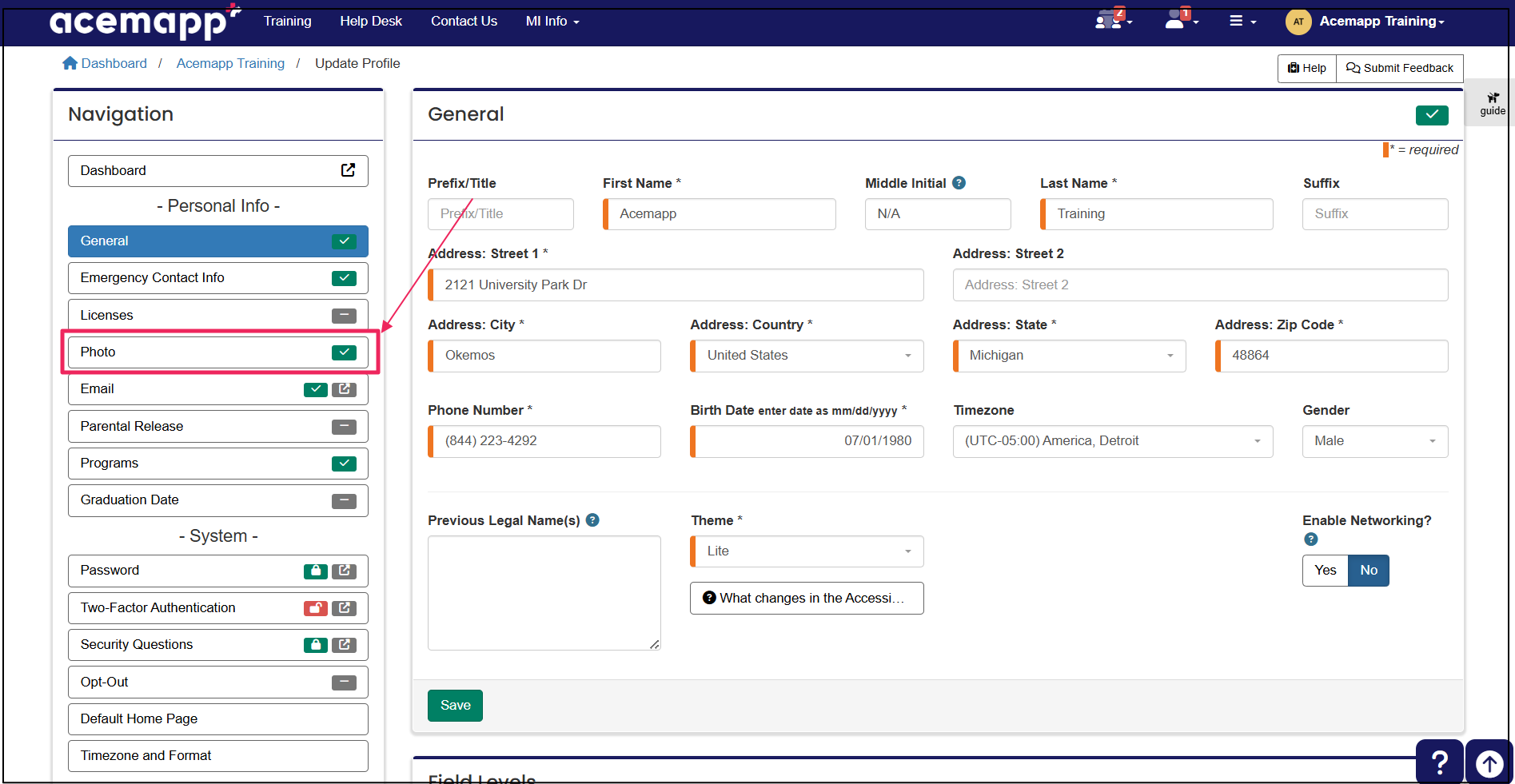Click the Save button

[x=455, y=706]
